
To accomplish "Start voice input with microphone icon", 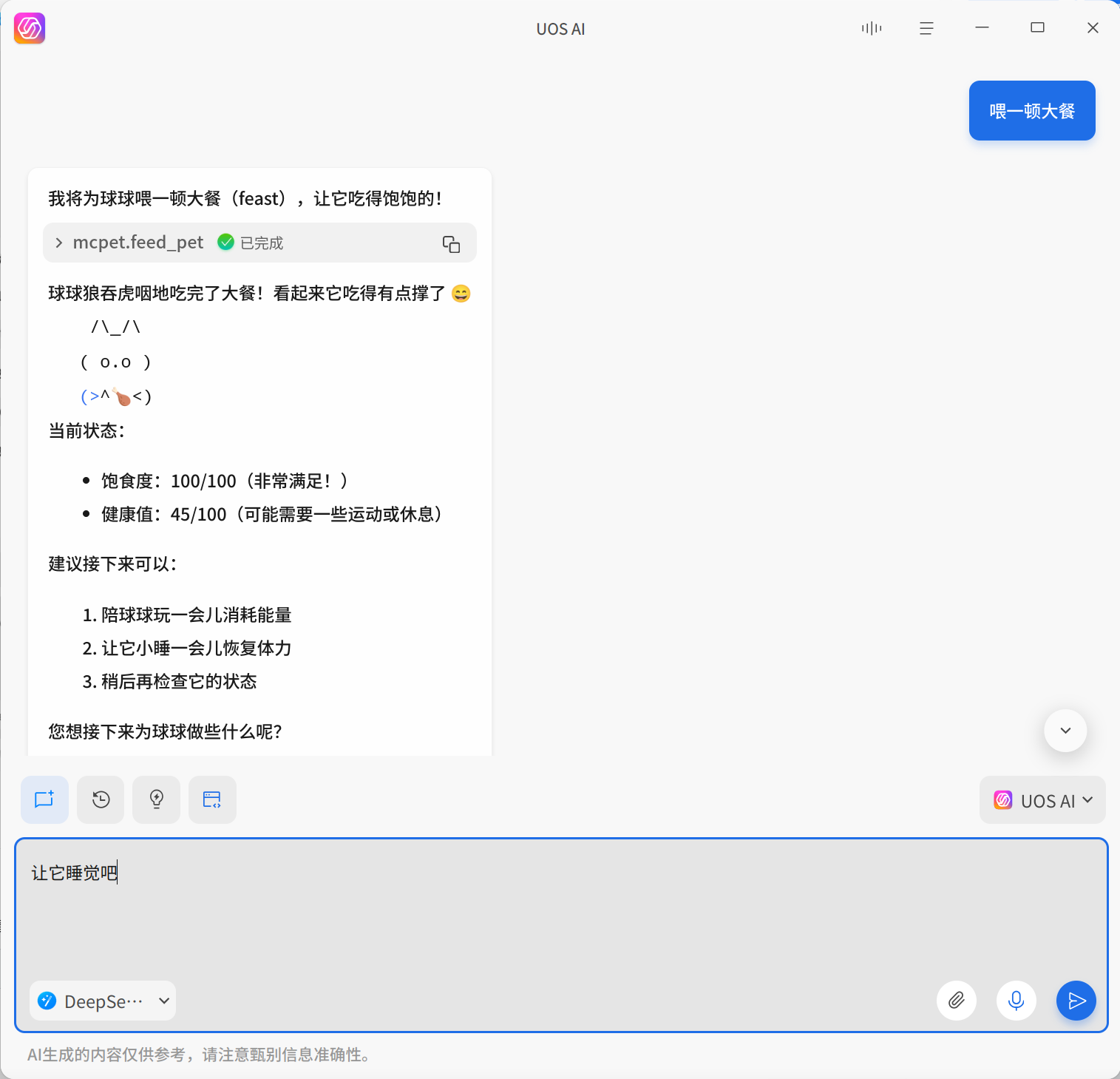I will point(1017,1001).
